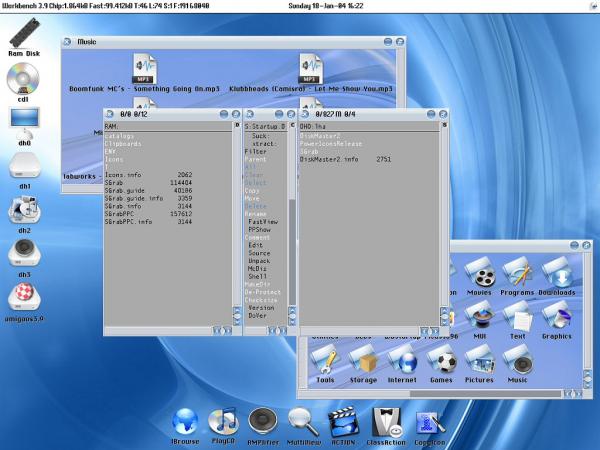
Task: Click the Filter command in command list
Action: 256,152
